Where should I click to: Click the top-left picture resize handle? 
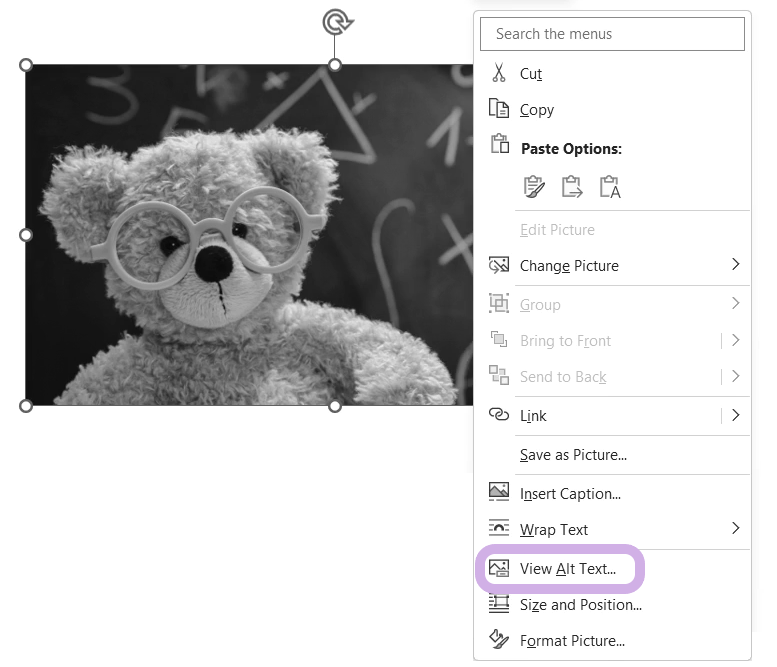(x=26, y=65)
